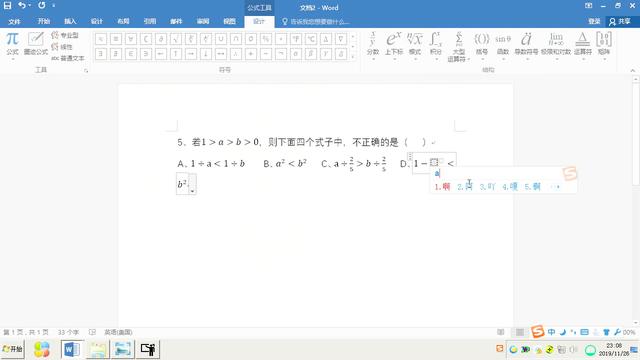Open the 上下标 (Script) structure menu

tap(394, 46)
